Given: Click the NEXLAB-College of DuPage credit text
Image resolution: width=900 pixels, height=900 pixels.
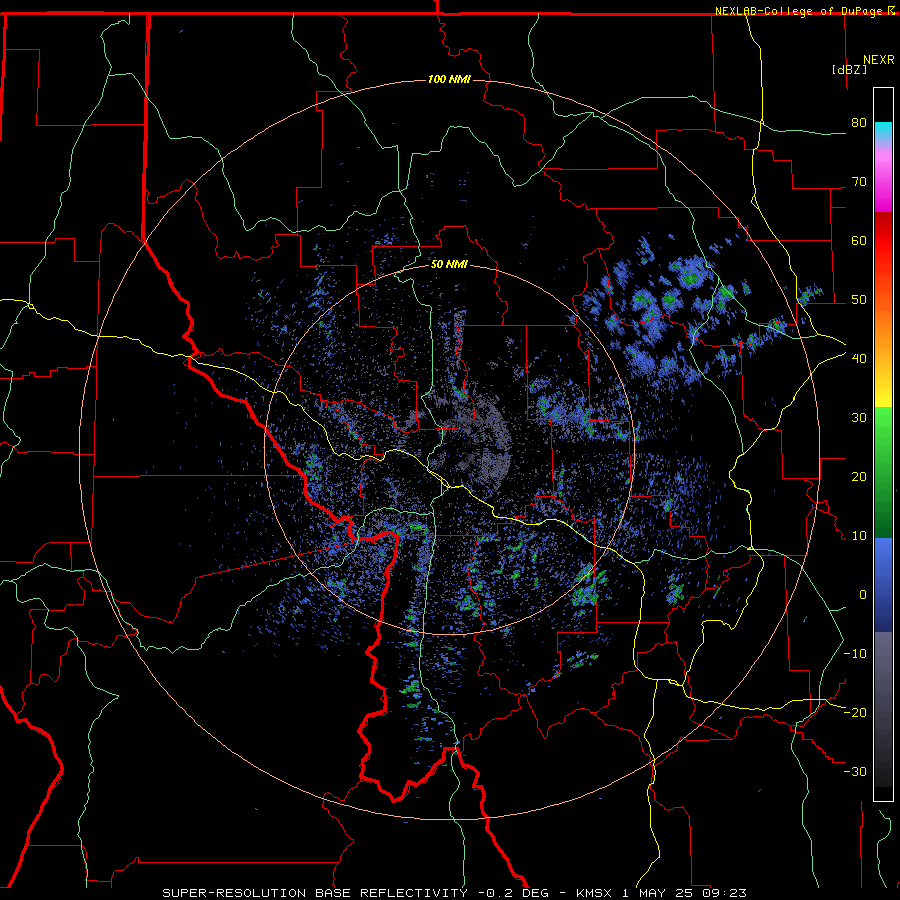Looking at the screenshot, I should click(798, 11).
